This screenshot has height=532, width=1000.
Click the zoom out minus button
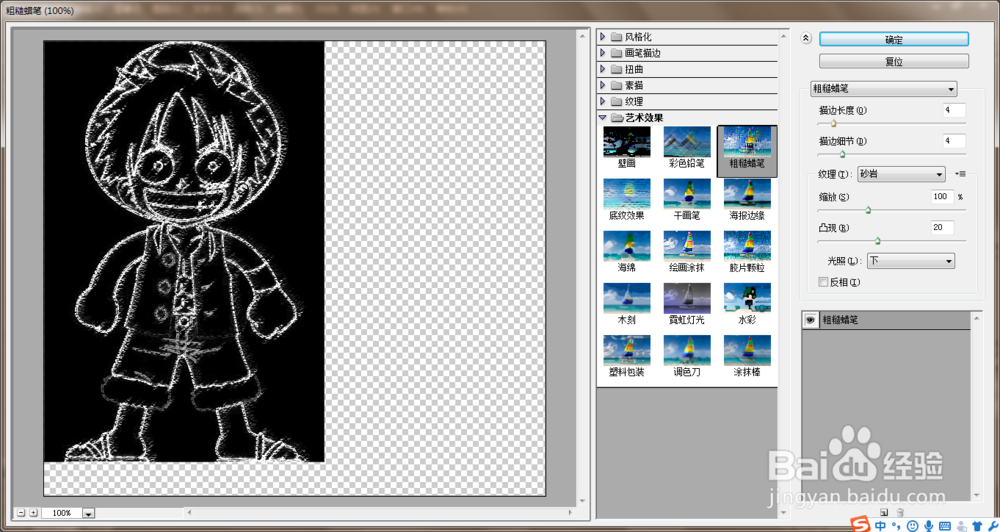click(21, 512)
